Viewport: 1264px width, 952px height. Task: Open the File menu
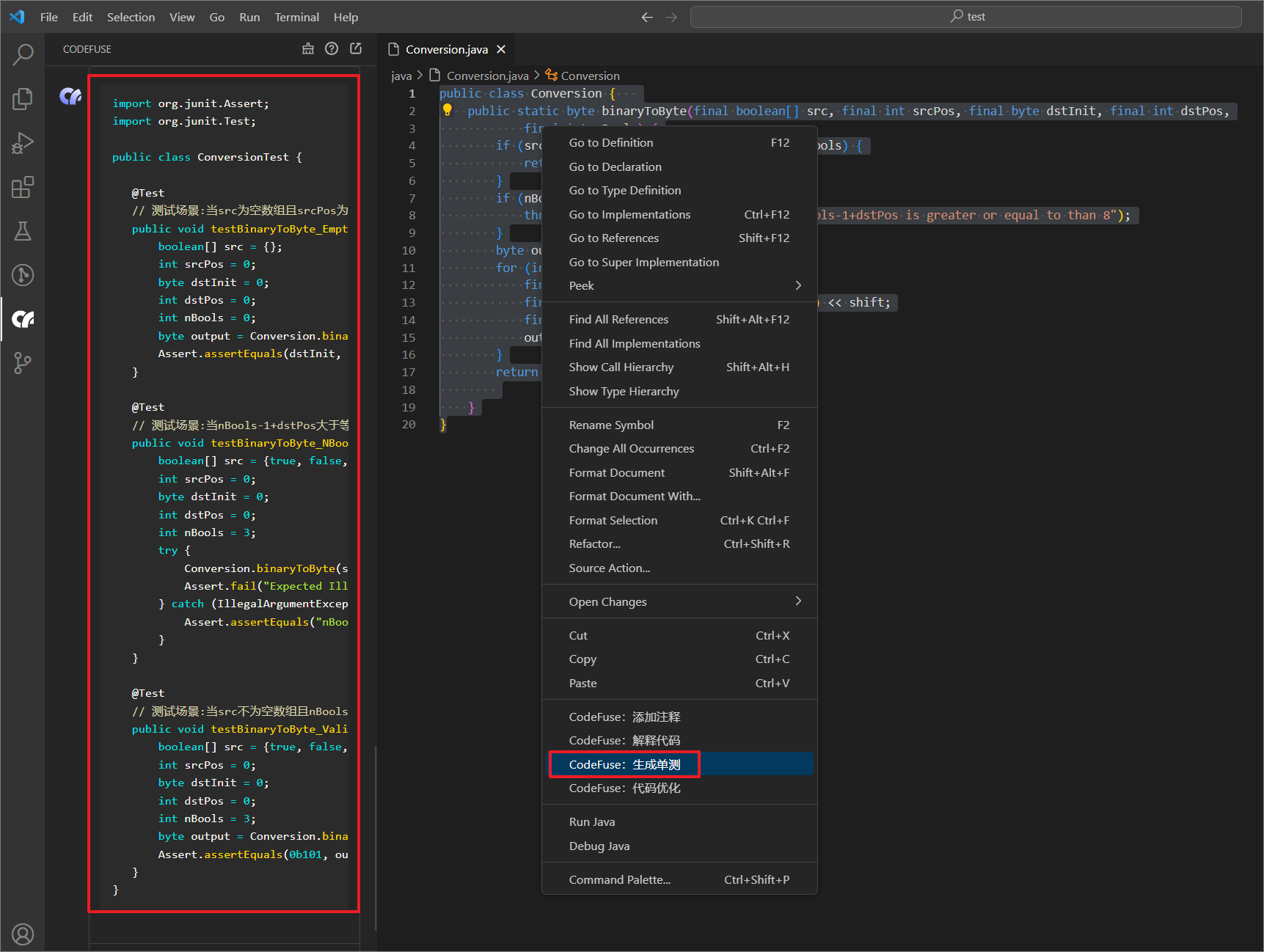[49, 17]
